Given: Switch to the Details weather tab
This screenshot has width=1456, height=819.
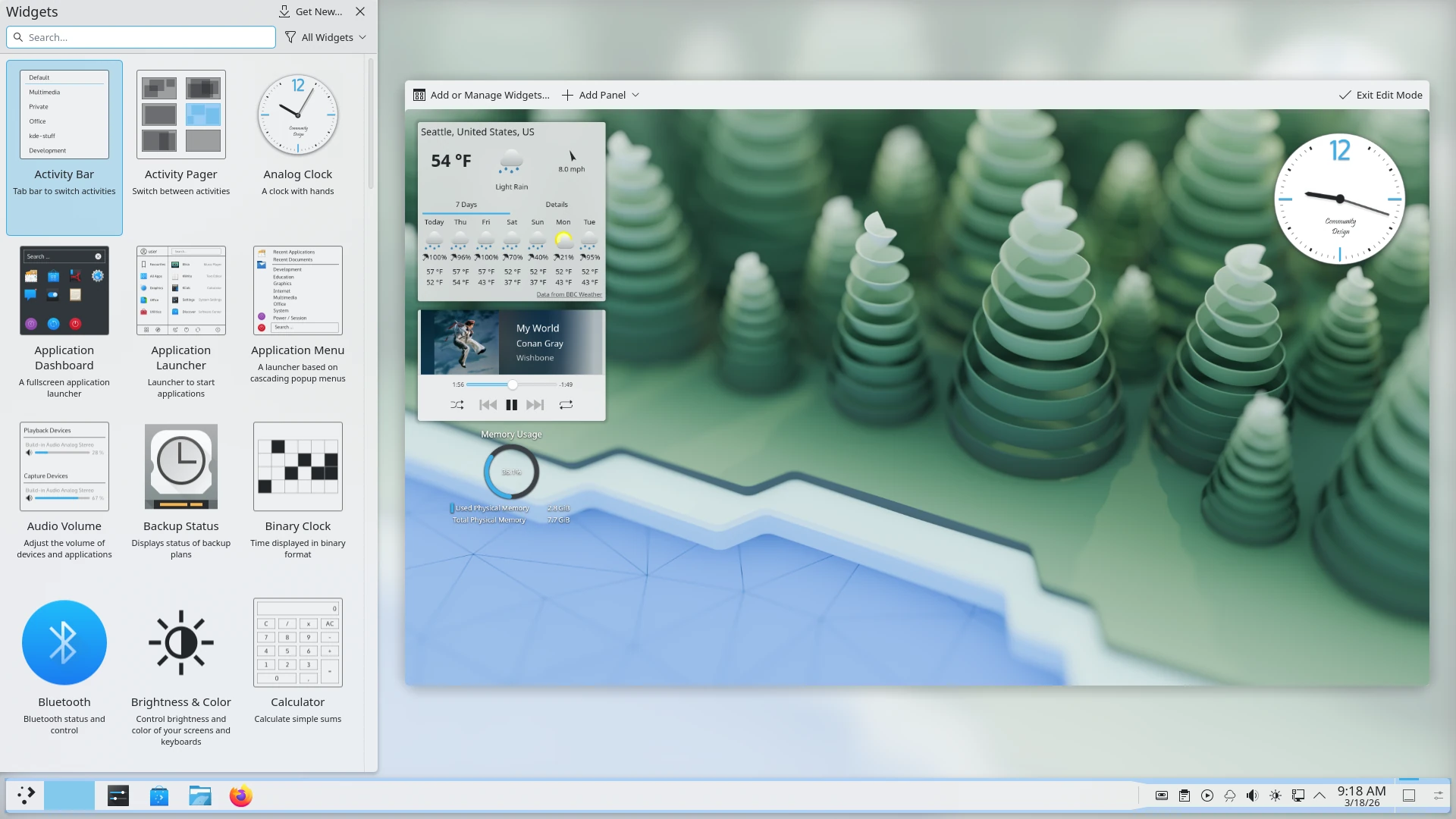Looking at the screenshot, I should [557, 205].
